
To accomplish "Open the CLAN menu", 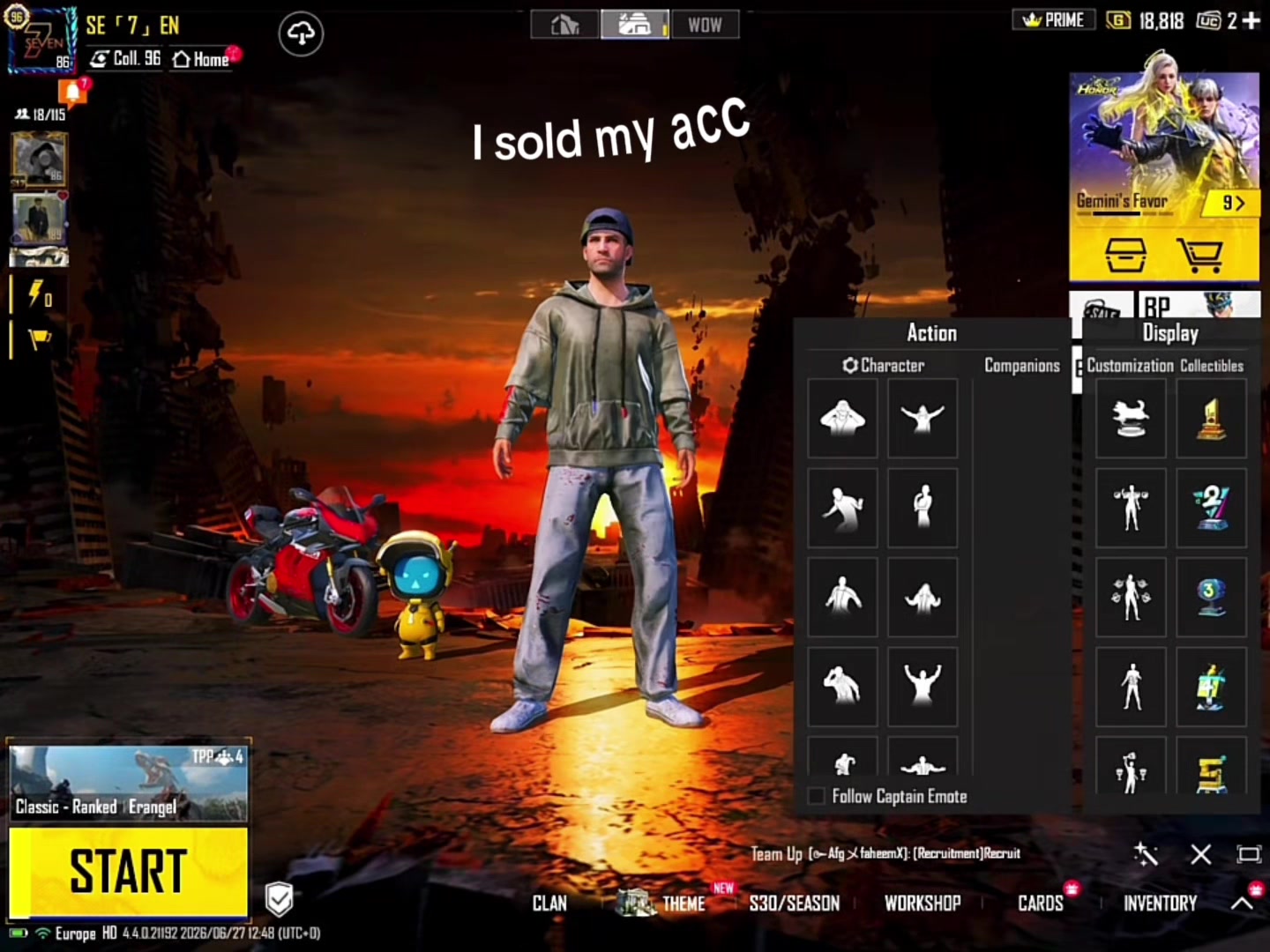I will click(x=549, y=903).
